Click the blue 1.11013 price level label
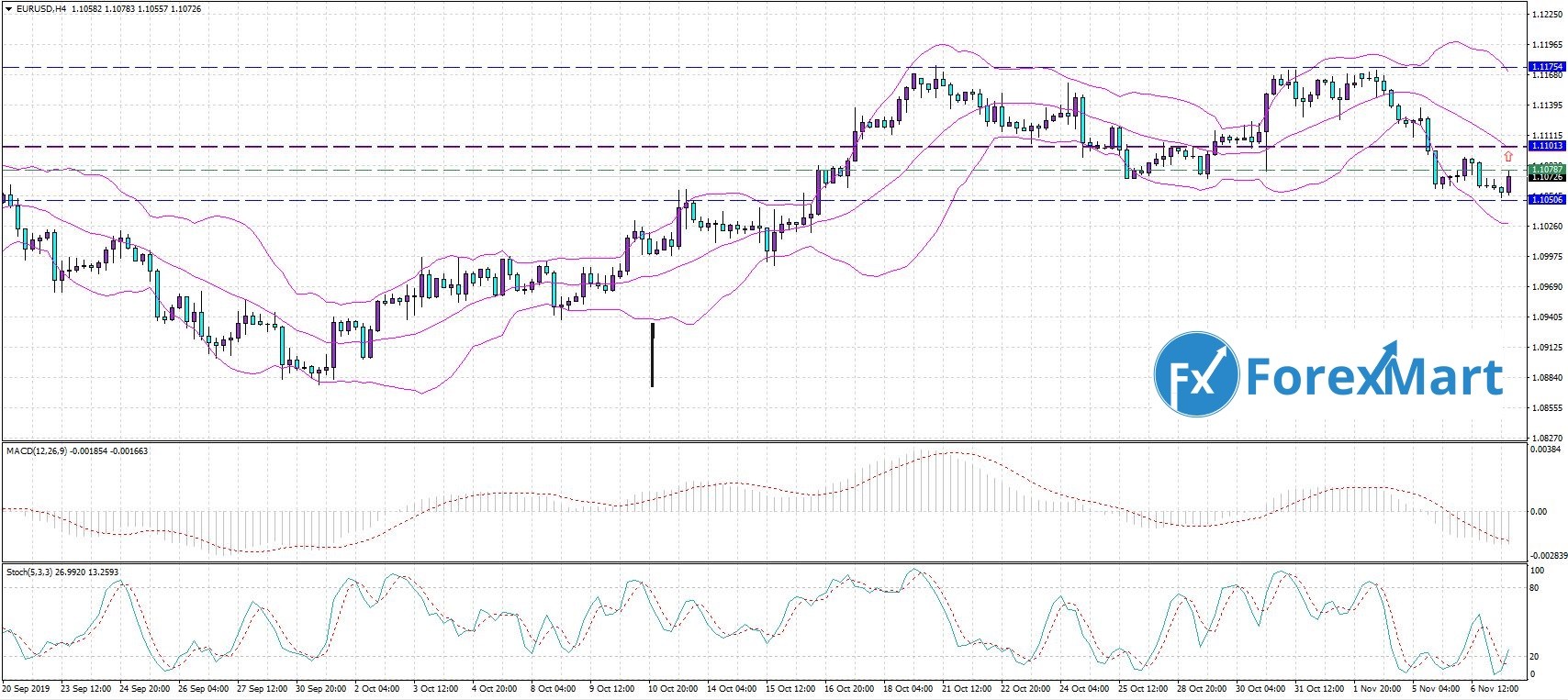Image resolution: width=1568 pixels, height=700 pixels. pyautogui.click(x=1546, y=146)
